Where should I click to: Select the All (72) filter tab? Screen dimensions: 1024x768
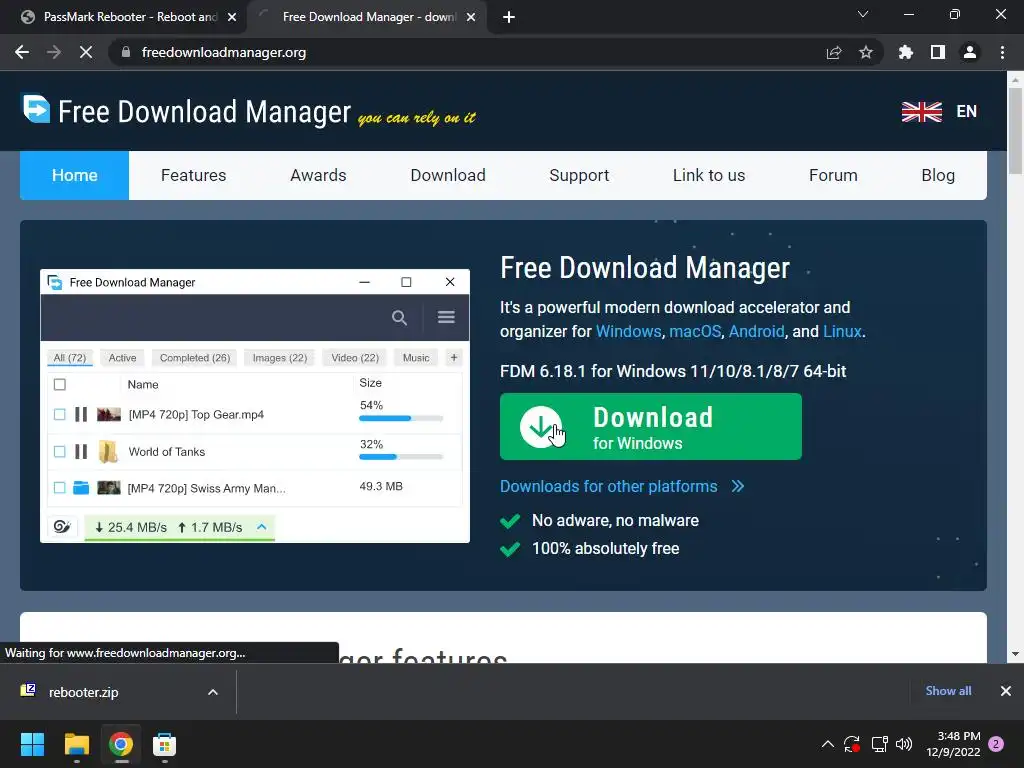(70, 358)
